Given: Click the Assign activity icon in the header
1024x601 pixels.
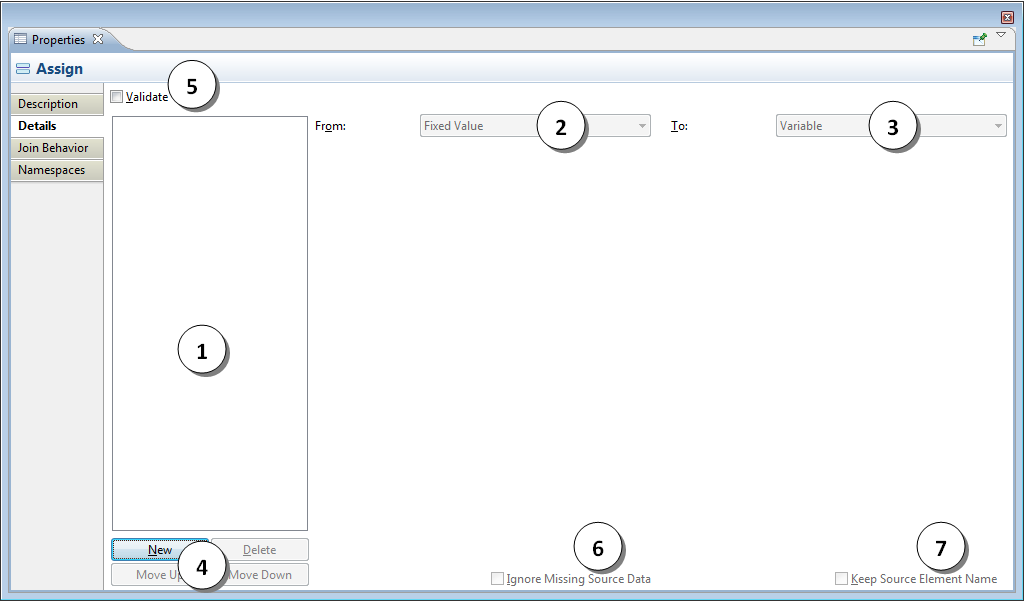Looking at the screenshot, I should click(22, 68).
